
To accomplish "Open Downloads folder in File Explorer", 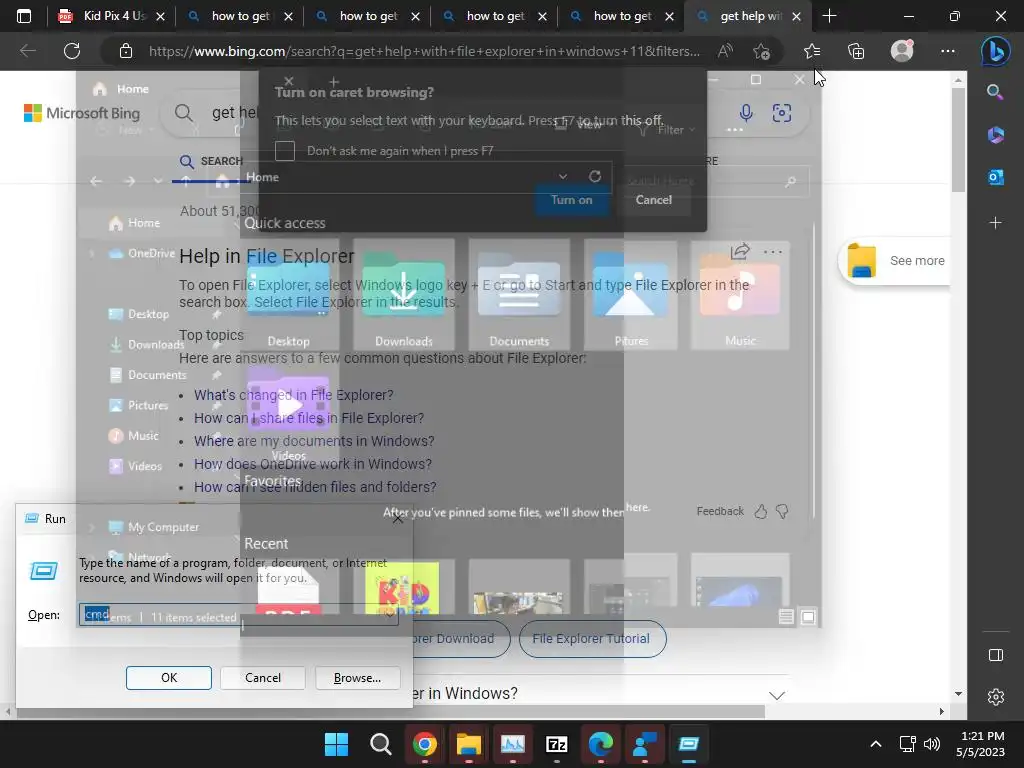I will 404,294.
